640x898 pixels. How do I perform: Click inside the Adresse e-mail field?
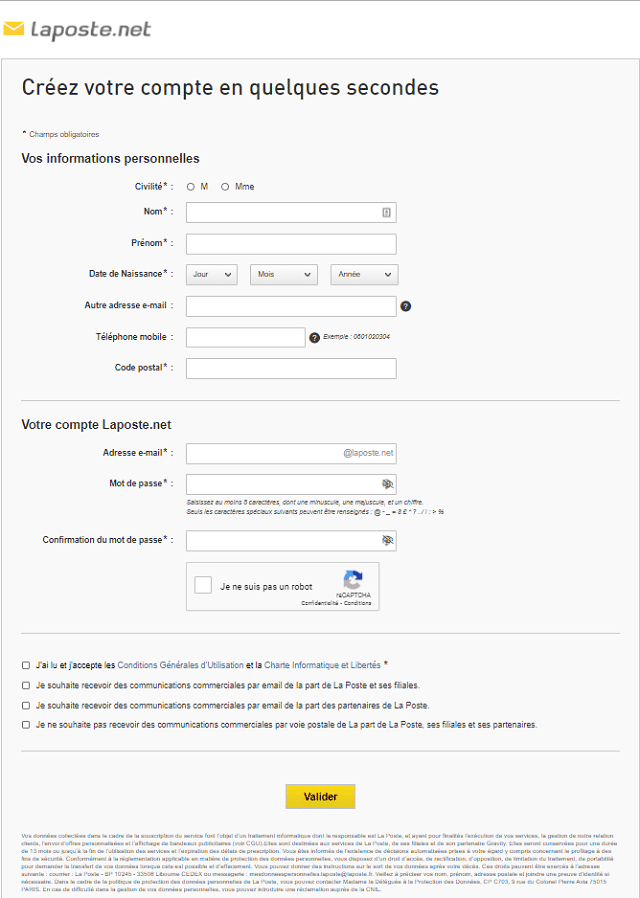click(270, 452)
